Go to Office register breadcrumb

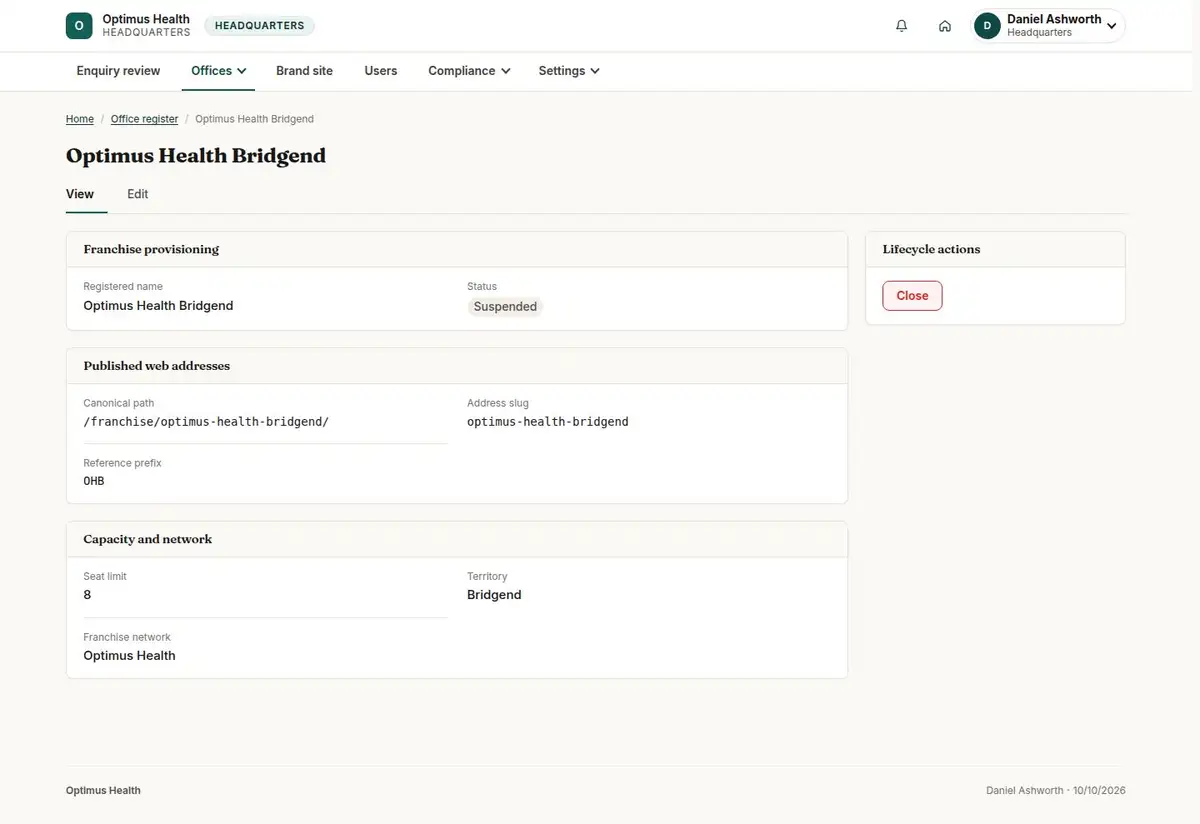[x=144, y=119]
